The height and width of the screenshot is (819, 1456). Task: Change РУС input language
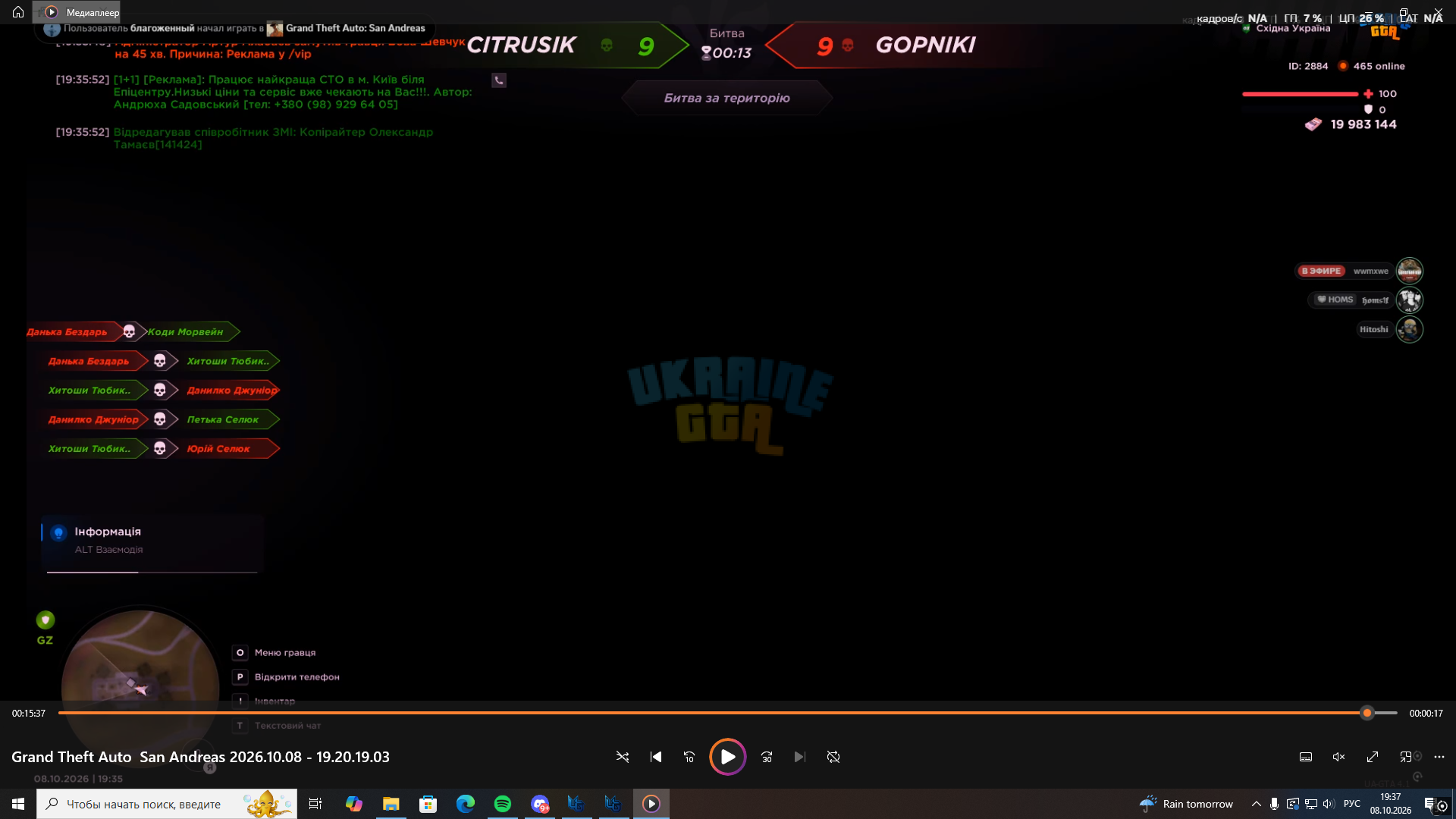pos(1352,804)
